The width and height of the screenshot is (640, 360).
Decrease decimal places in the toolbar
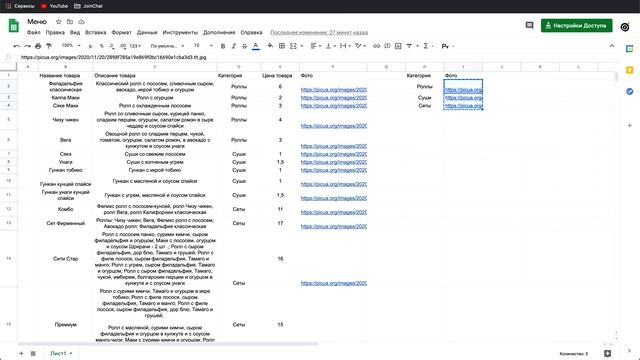(x=112, y=46)
